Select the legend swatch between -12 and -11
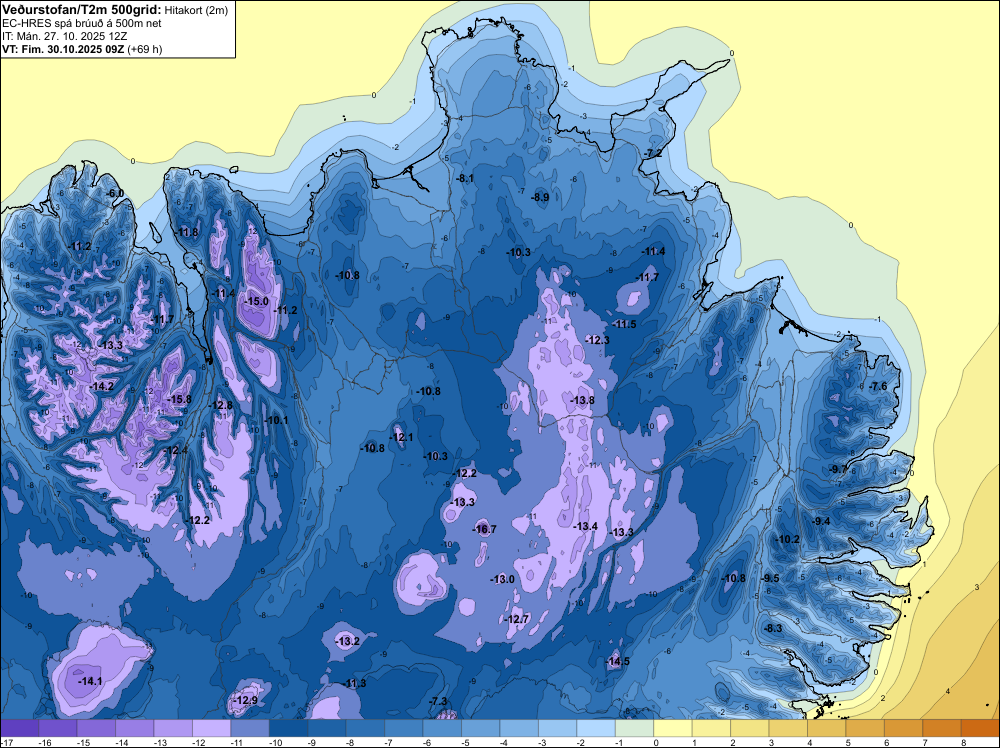1000x748 pixels. (212, 728)
